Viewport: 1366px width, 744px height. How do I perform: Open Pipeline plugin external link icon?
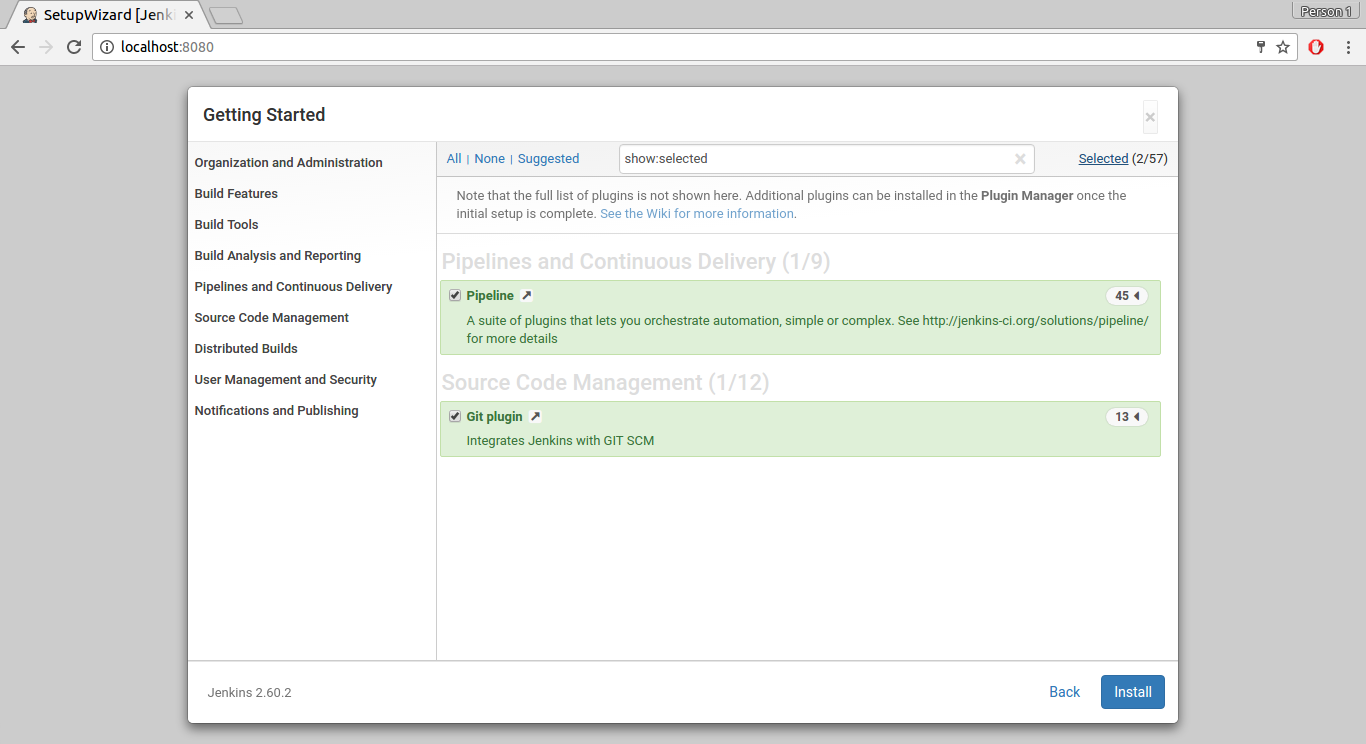click(527, 296)
